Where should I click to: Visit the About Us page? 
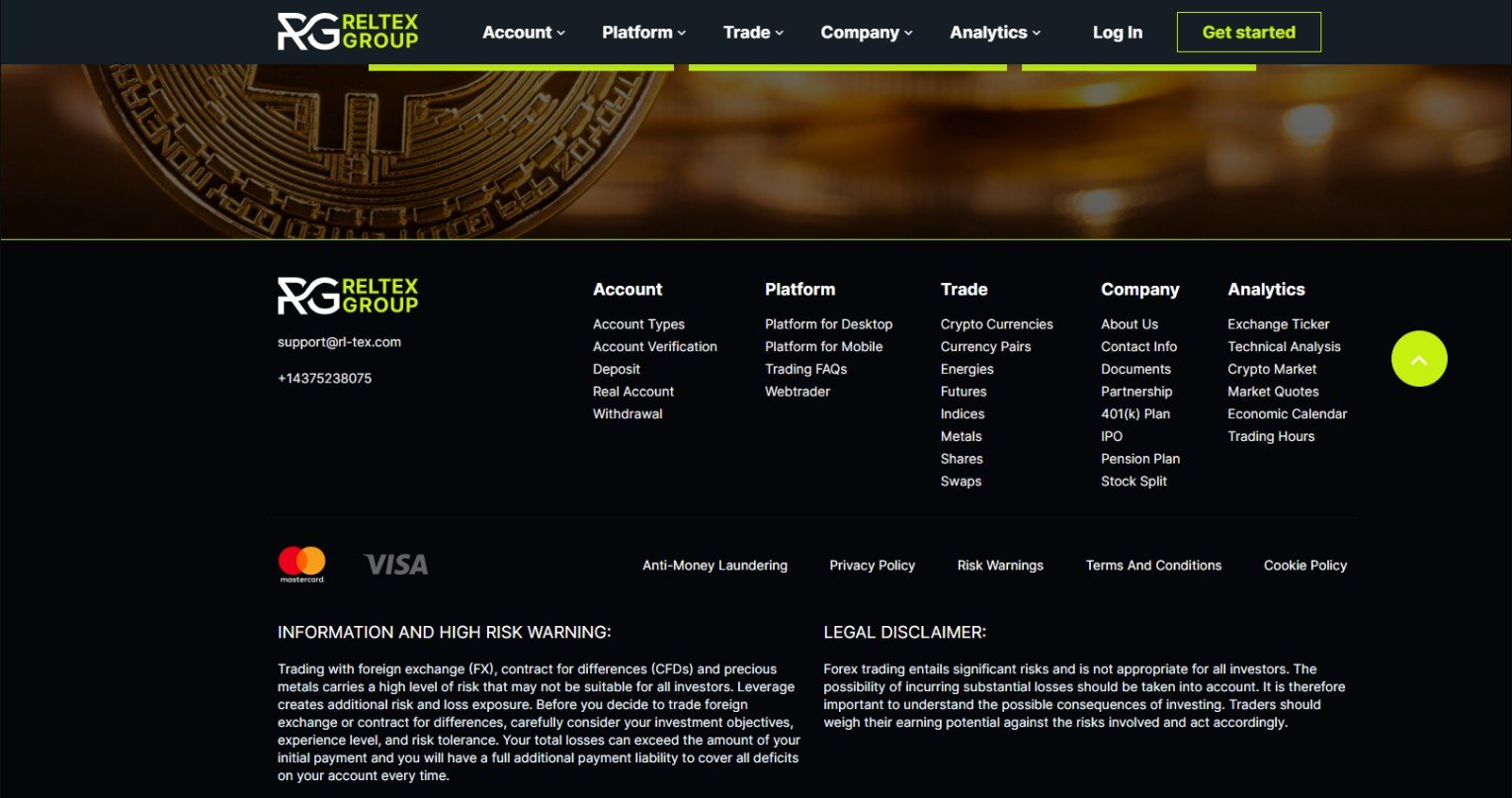1130,324
